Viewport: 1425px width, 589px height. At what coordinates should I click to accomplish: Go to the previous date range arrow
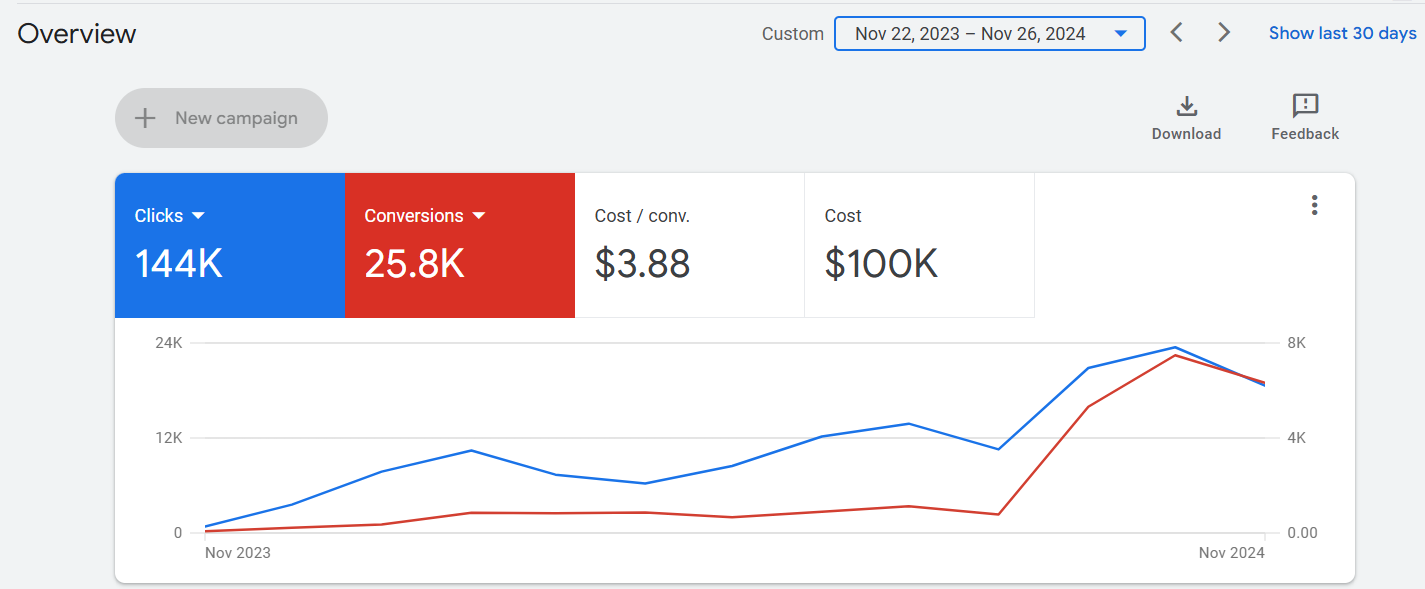(1177, 33)
